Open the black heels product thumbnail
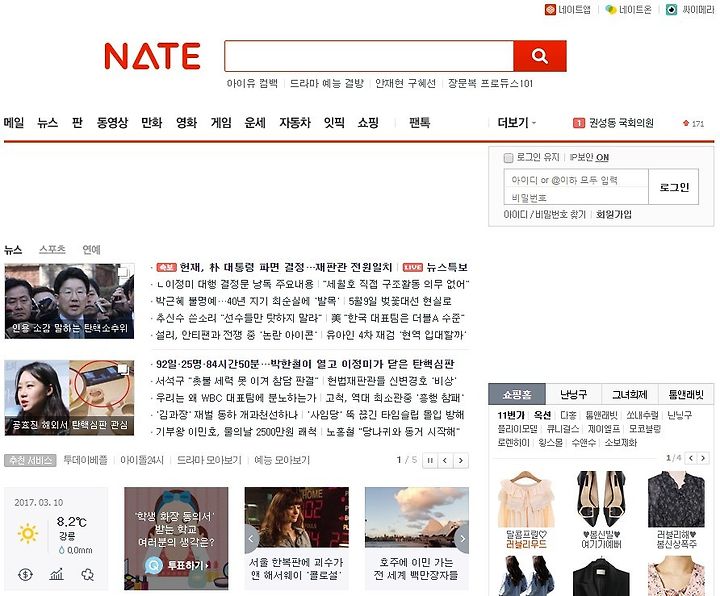 [601, 500]
